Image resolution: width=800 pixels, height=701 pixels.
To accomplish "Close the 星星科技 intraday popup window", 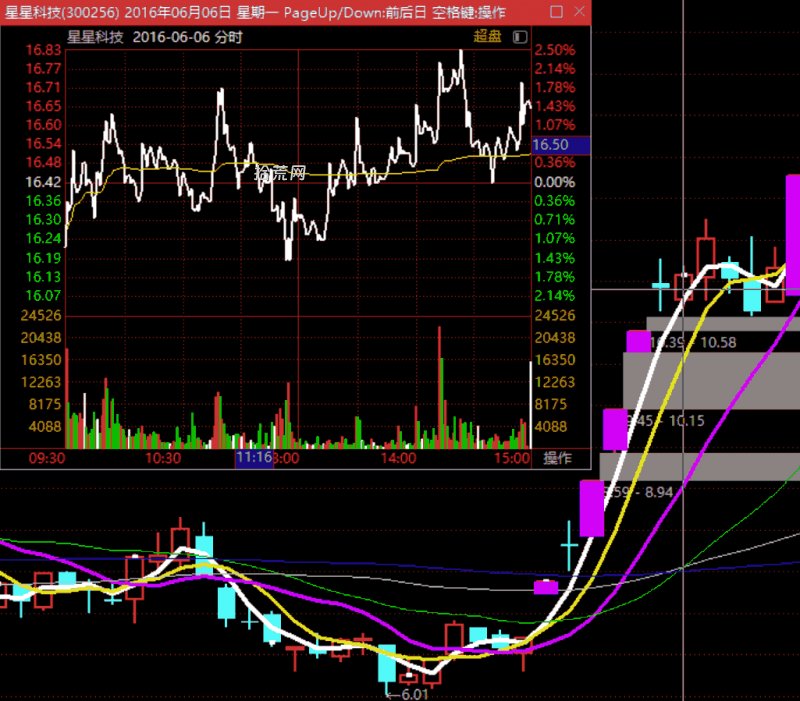I will tap(580, 11).
